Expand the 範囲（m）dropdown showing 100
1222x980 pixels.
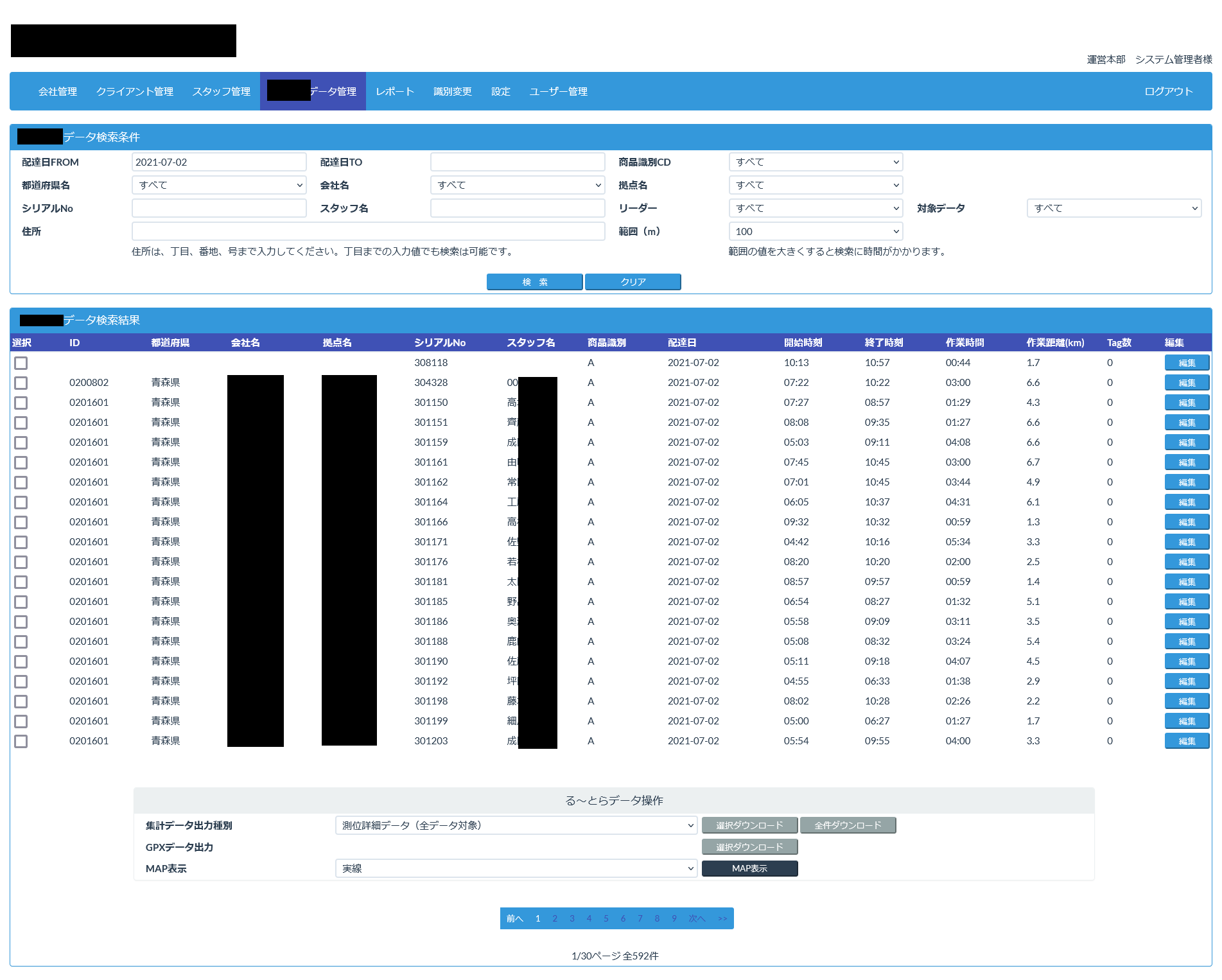point(816,231)
